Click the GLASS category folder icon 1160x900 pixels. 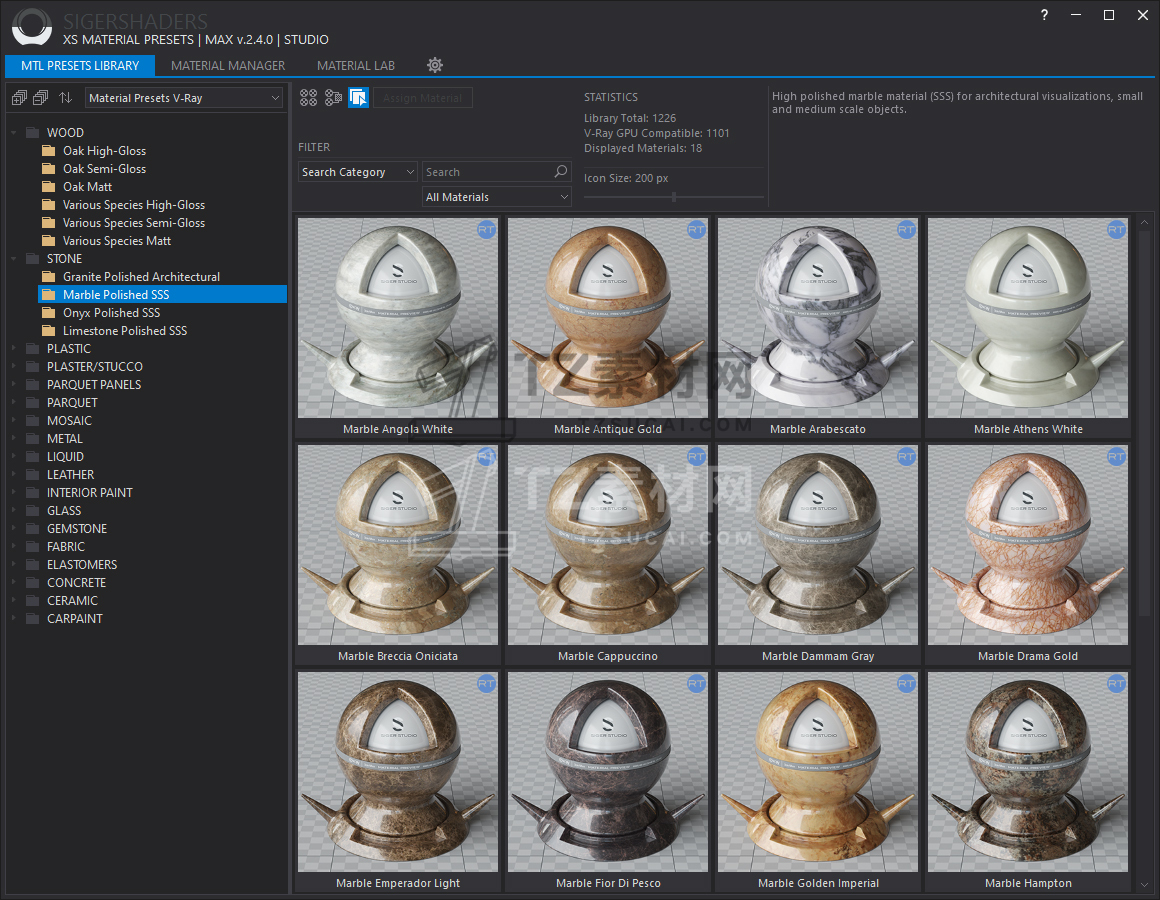coord(33,511)
